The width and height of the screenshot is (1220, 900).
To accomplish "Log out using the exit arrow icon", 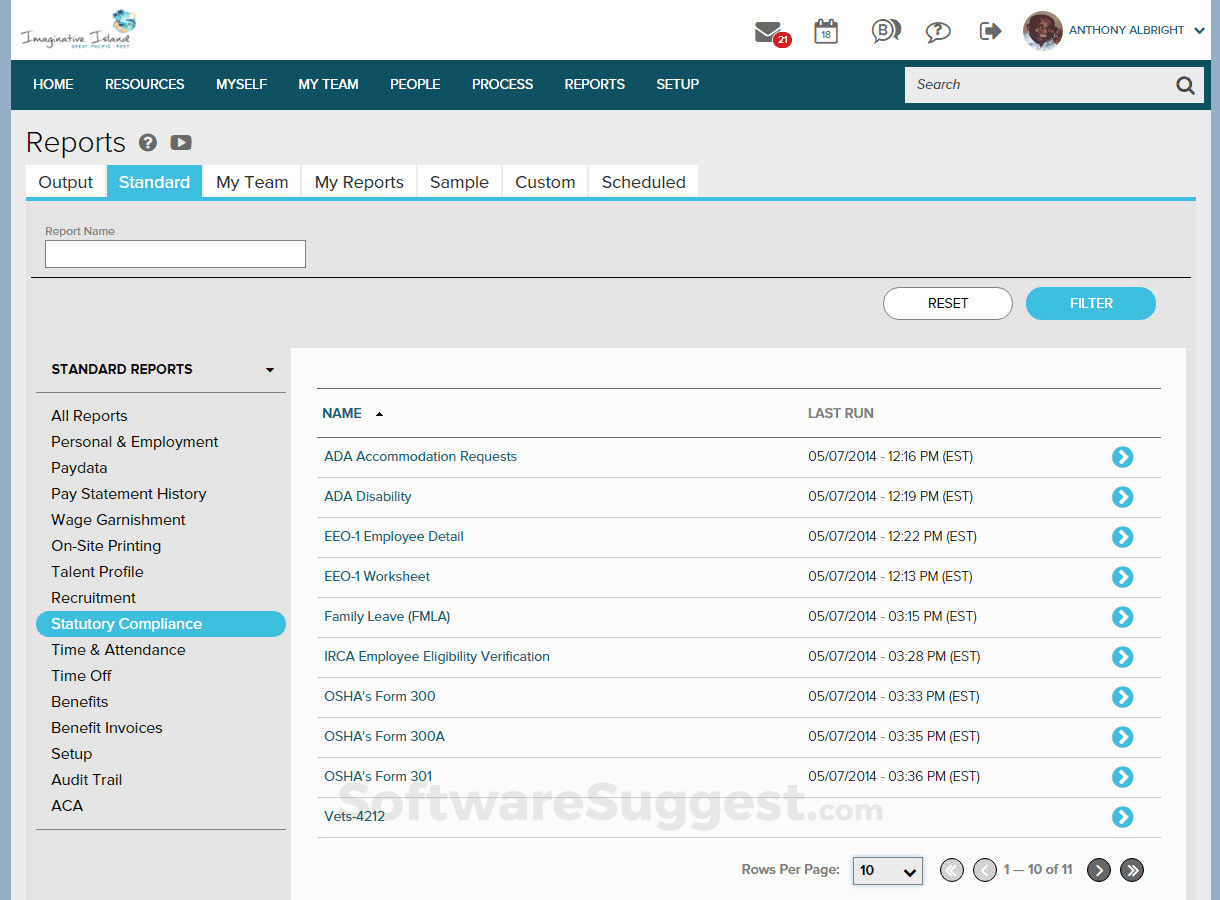I will (x=990, y=31).
